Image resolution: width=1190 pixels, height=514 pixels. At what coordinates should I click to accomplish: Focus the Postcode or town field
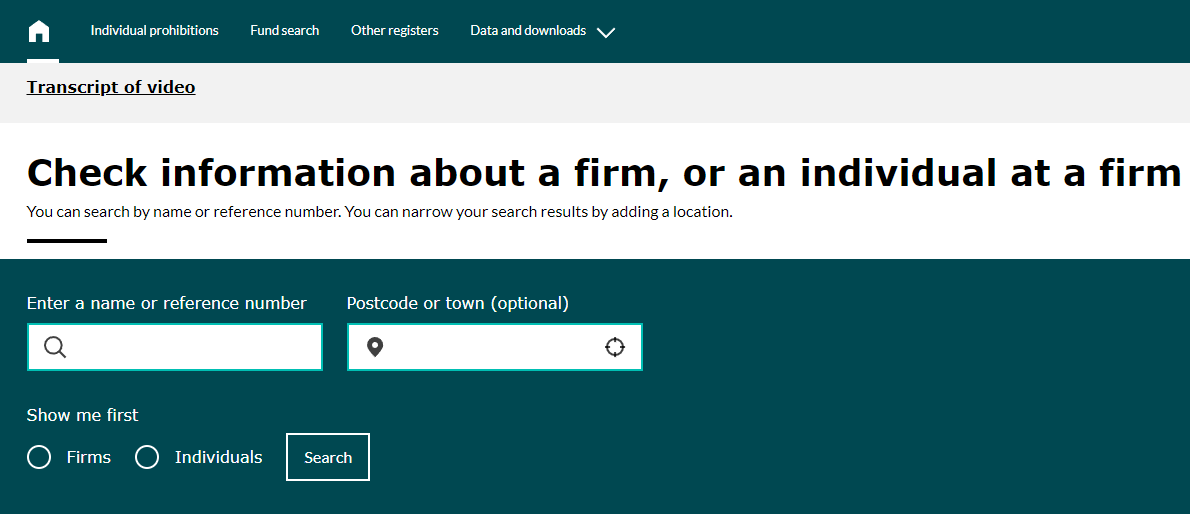tap(495, 347)
